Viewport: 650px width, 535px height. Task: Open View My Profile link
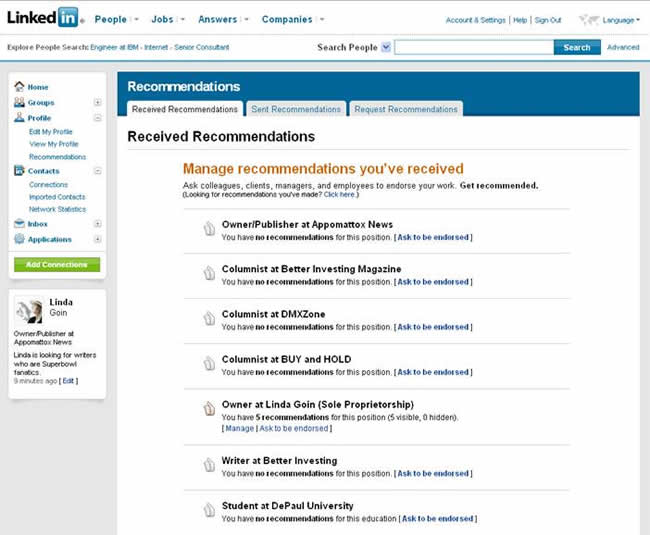(x=53, y=144)
